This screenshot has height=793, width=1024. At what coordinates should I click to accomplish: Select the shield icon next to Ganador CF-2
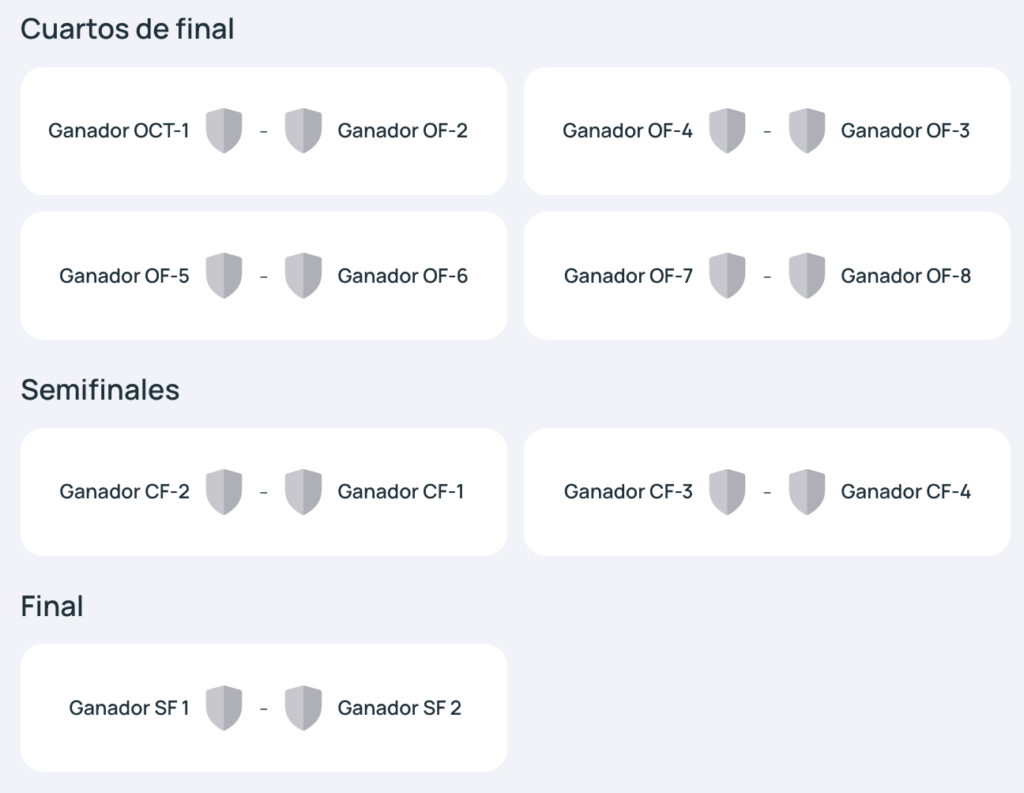tap(224, 492)
